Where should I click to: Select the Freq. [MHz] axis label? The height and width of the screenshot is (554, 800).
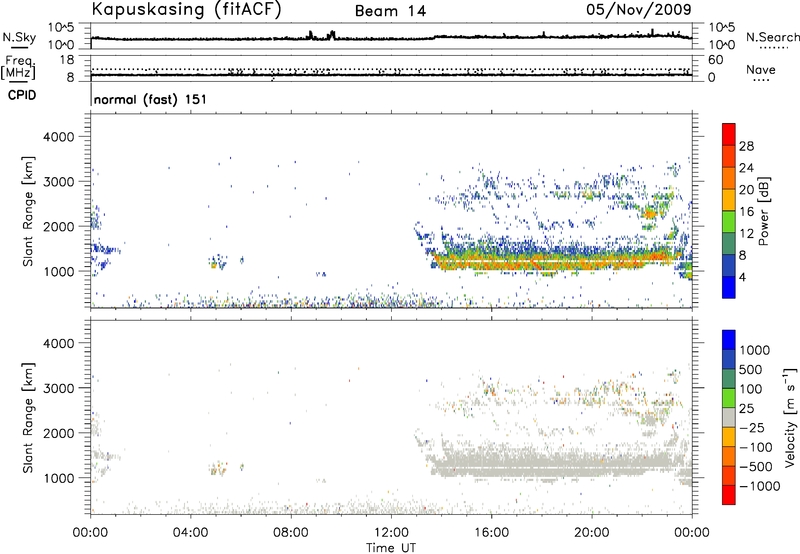(x=18, y=68)
